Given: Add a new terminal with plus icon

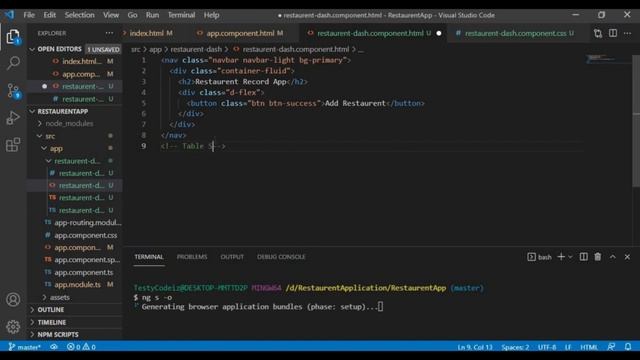Looking at the screenshot, I should [561, 257].
